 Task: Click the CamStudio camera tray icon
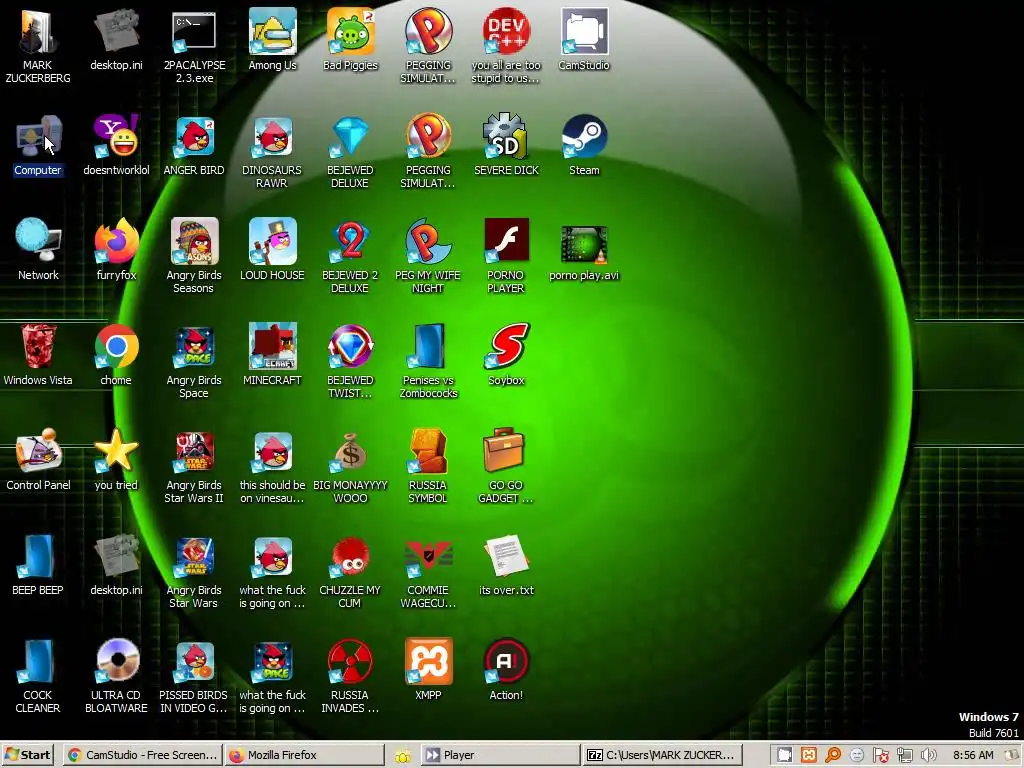tap(784, 756)
